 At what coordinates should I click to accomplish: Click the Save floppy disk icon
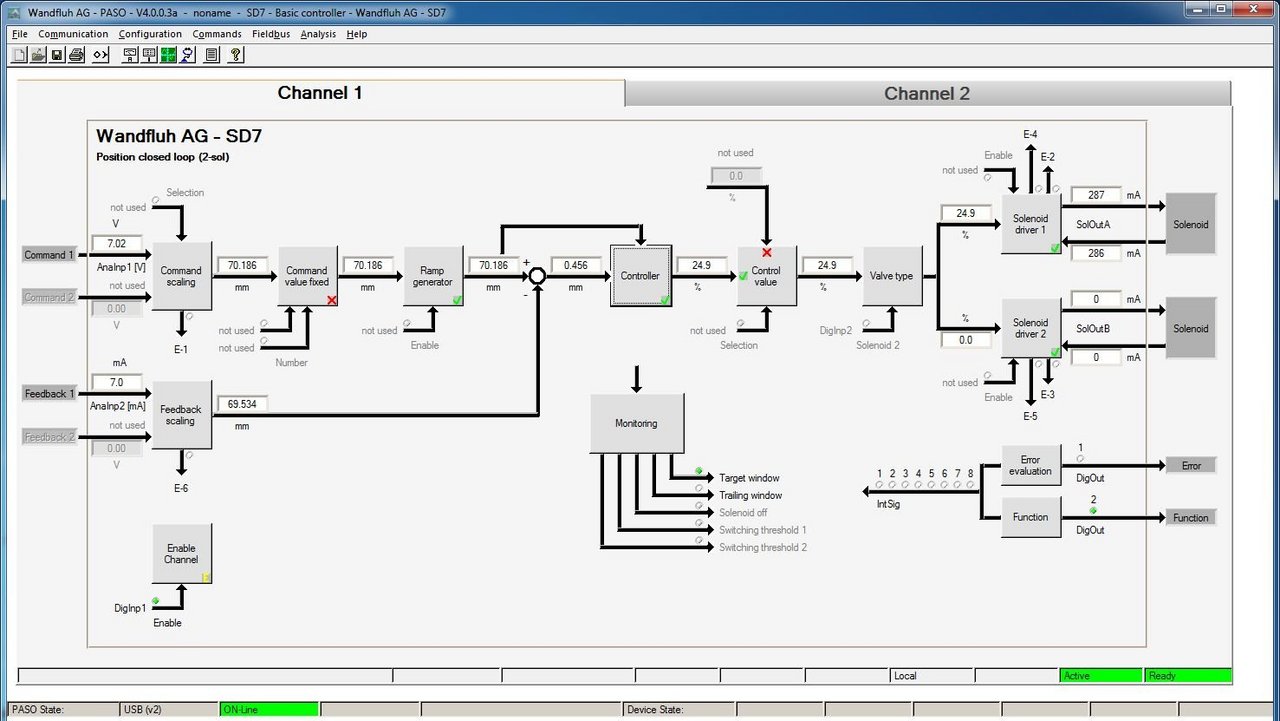click(x=57, y=55)
